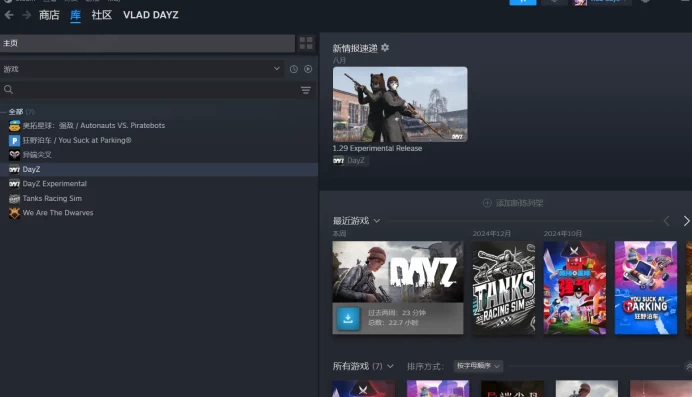Click the You Suck at Parking P icon

[15, 140]
